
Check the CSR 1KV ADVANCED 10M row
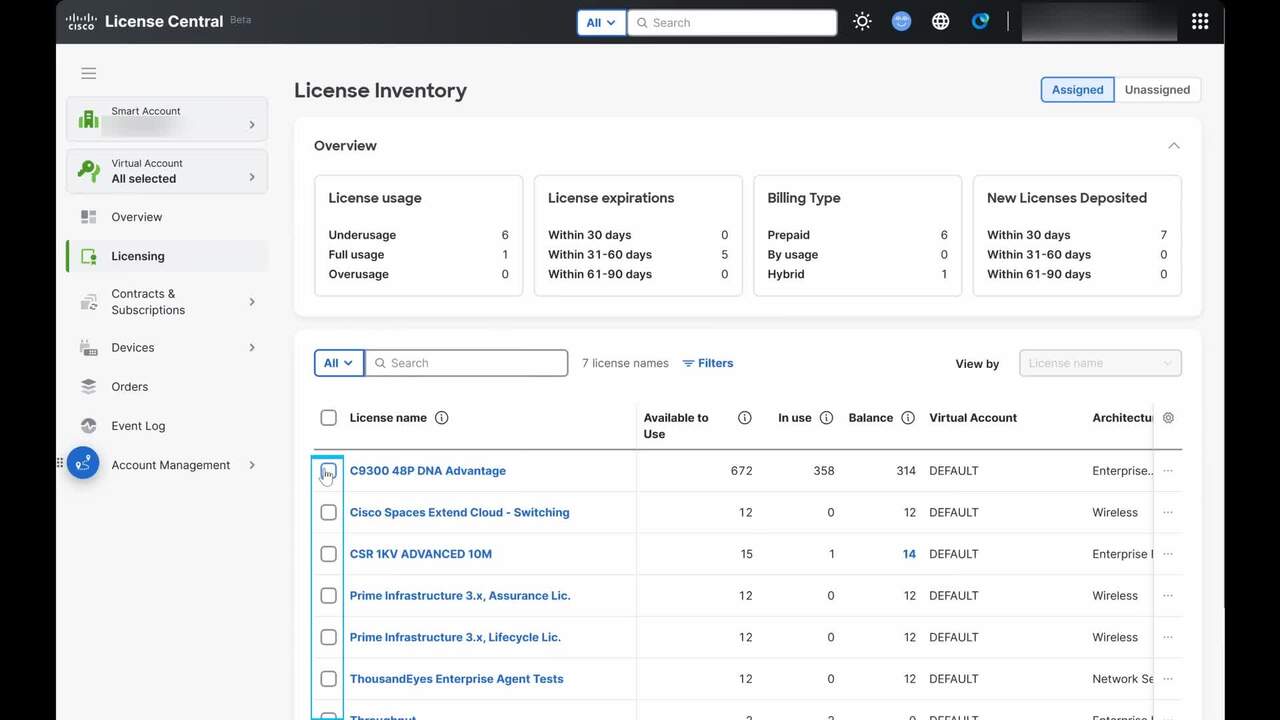click(328, 554)
